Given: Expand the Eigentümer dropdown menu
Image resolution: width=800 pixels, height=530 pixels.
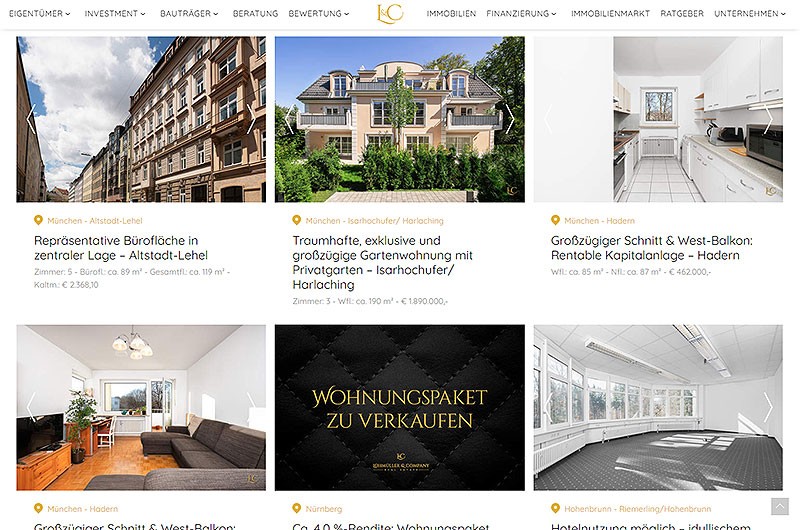Looking at the screenshot, I should [40, 14].
